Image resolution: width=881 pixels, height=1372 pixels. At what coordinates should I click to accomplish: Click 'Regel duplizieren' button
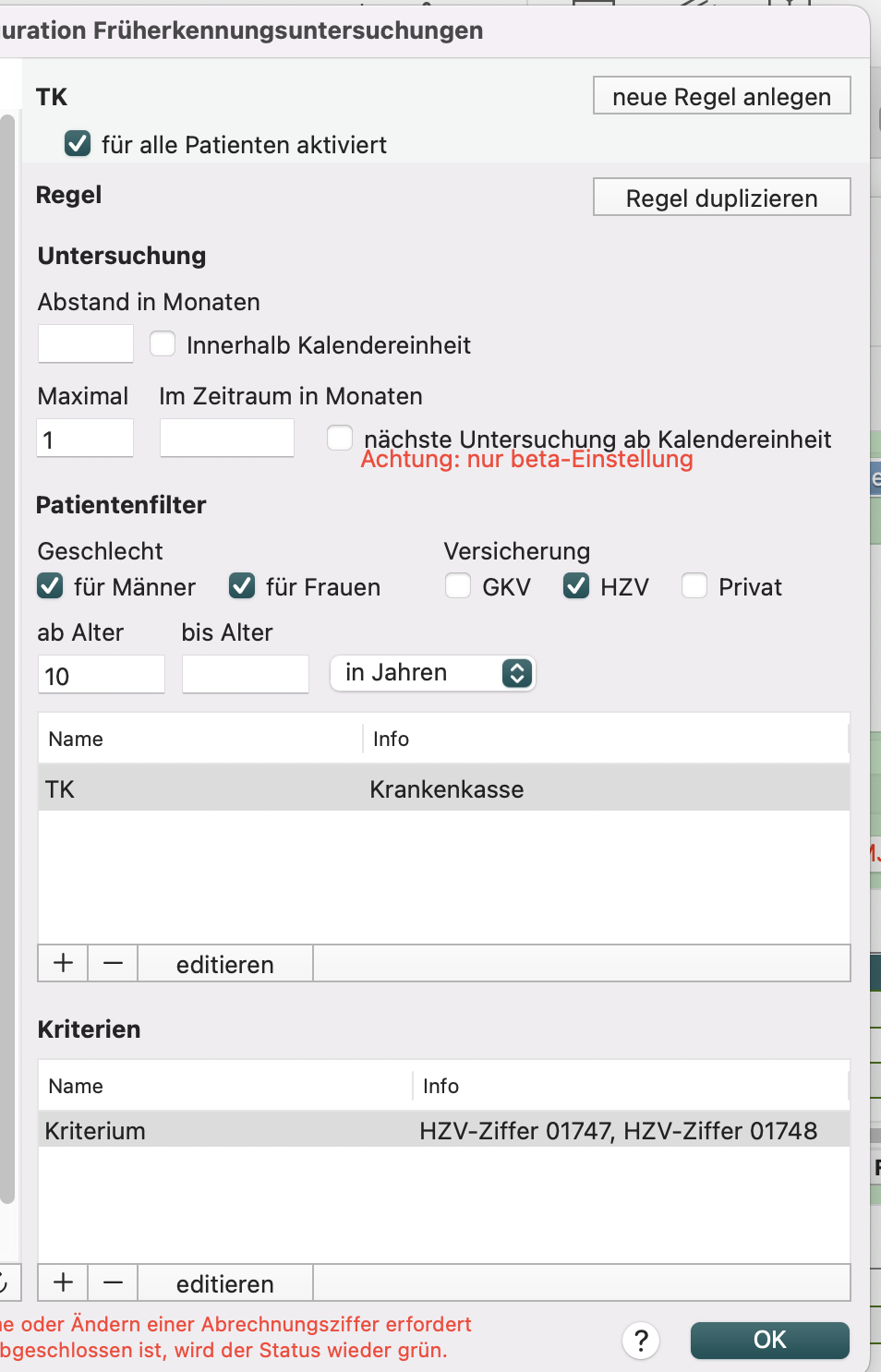(721, 198)
